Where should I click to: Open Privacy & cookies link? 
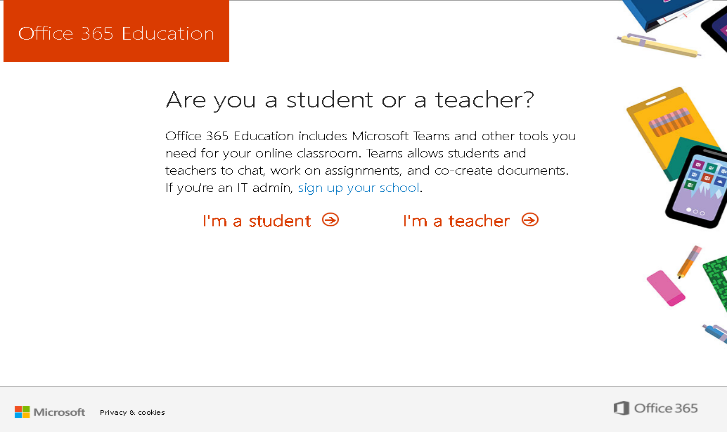click(132, 412)
